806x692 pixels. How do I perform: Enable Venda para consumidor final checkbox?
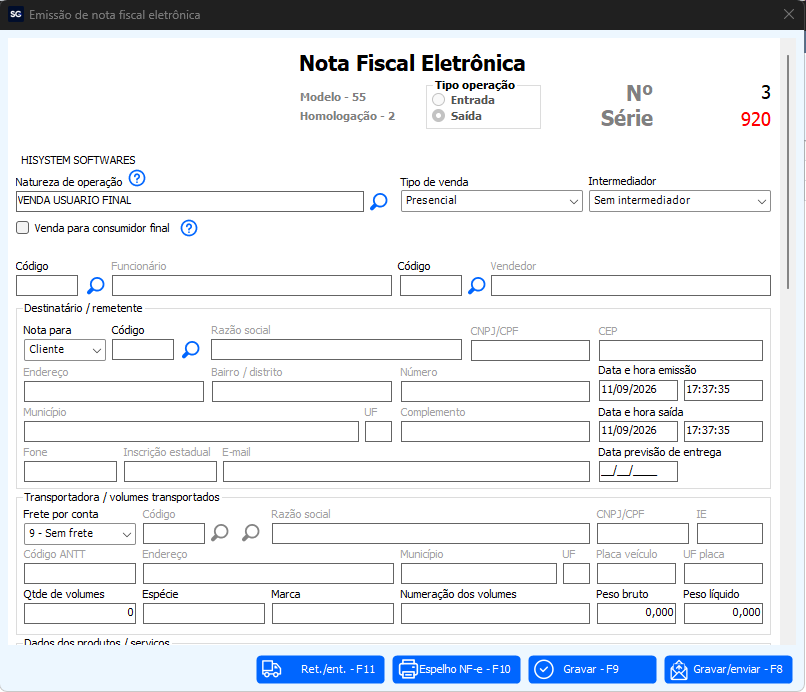pyautogui.click(x=23, y=228)
